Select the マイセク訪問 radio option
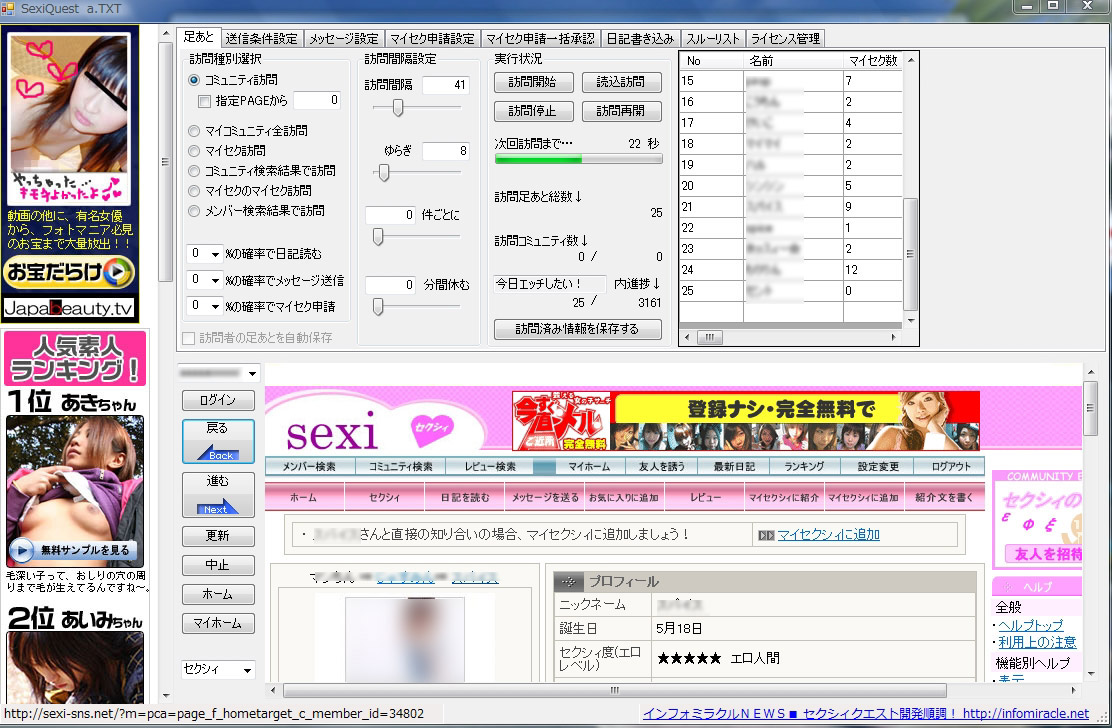The height and width of the screenshot is (728, 1112). (194, 151)
